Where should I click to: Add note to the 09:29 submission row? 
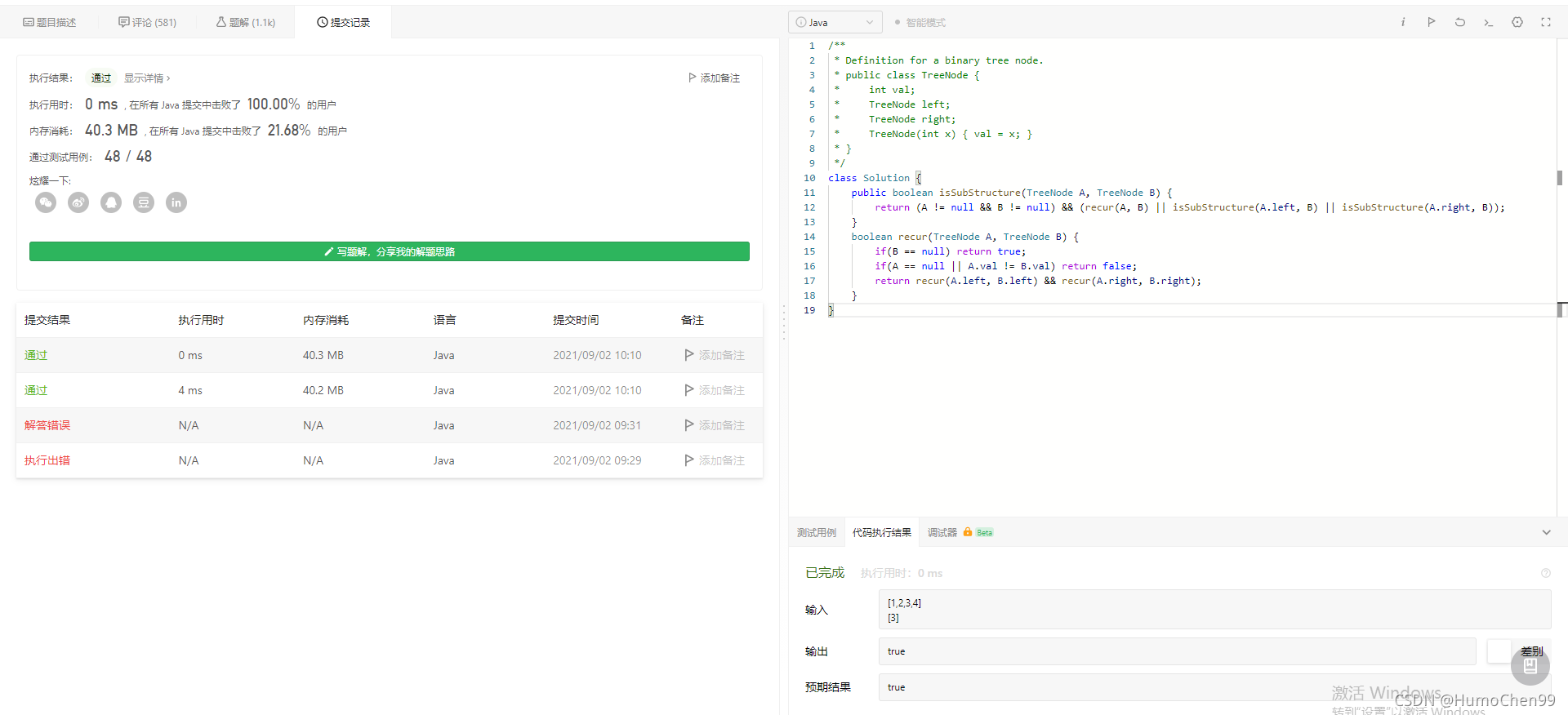(715, 460)
